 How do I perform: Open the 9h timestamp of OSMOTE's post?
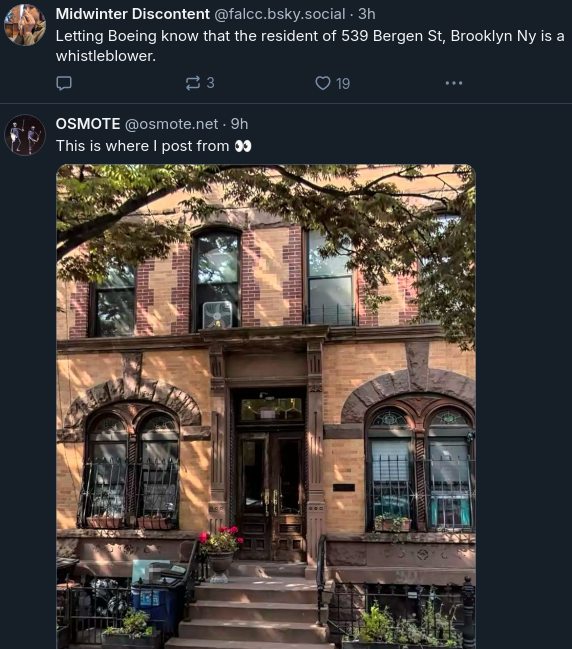point(239,124)
